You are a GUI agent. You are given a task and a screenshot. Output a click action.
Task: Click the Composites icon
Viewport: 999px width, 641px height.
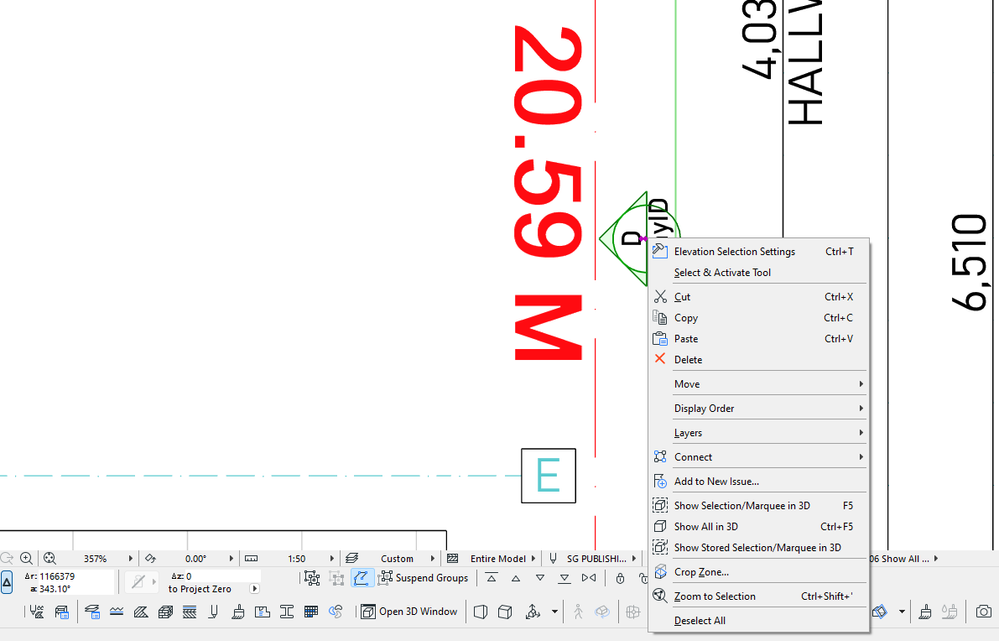point(189,612)
